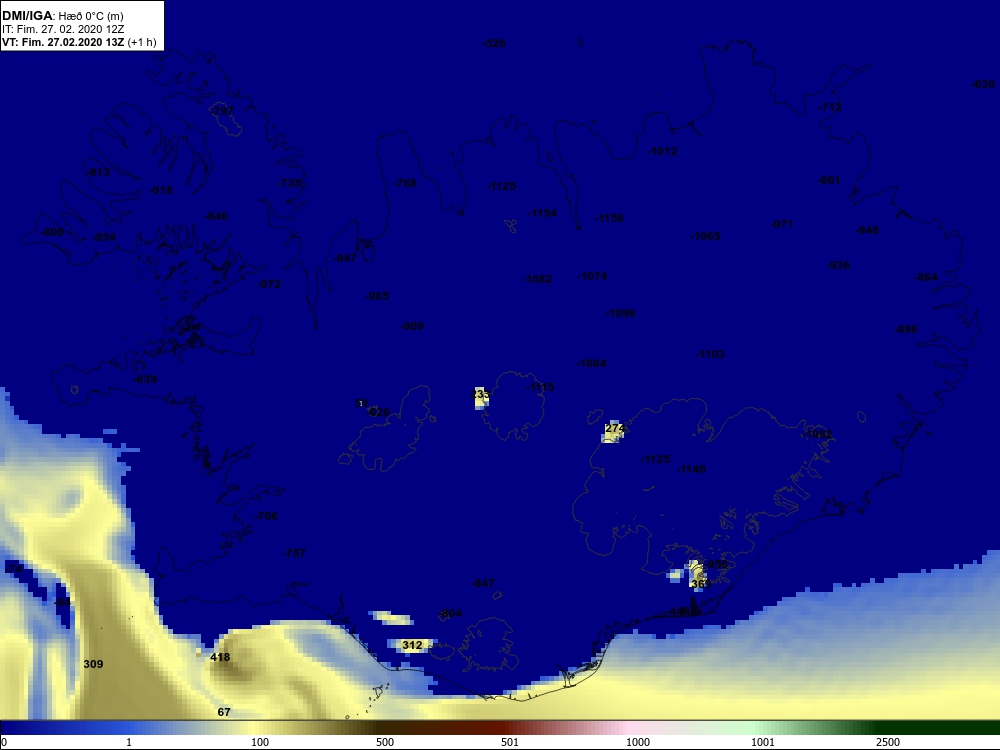
Task: Click the 'DMI/IGA: Hæð 0°C (m)' title line
Action: pyautogui.click(x=62, y=16)
